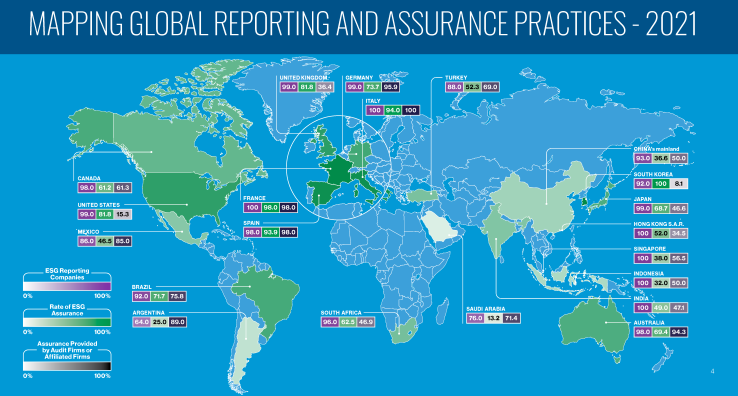The width and height of the screenshot is (738, 396).
Task: Click the 'Rate of ESG Assurance' legend heading
Action: click(x=67, y=310)
